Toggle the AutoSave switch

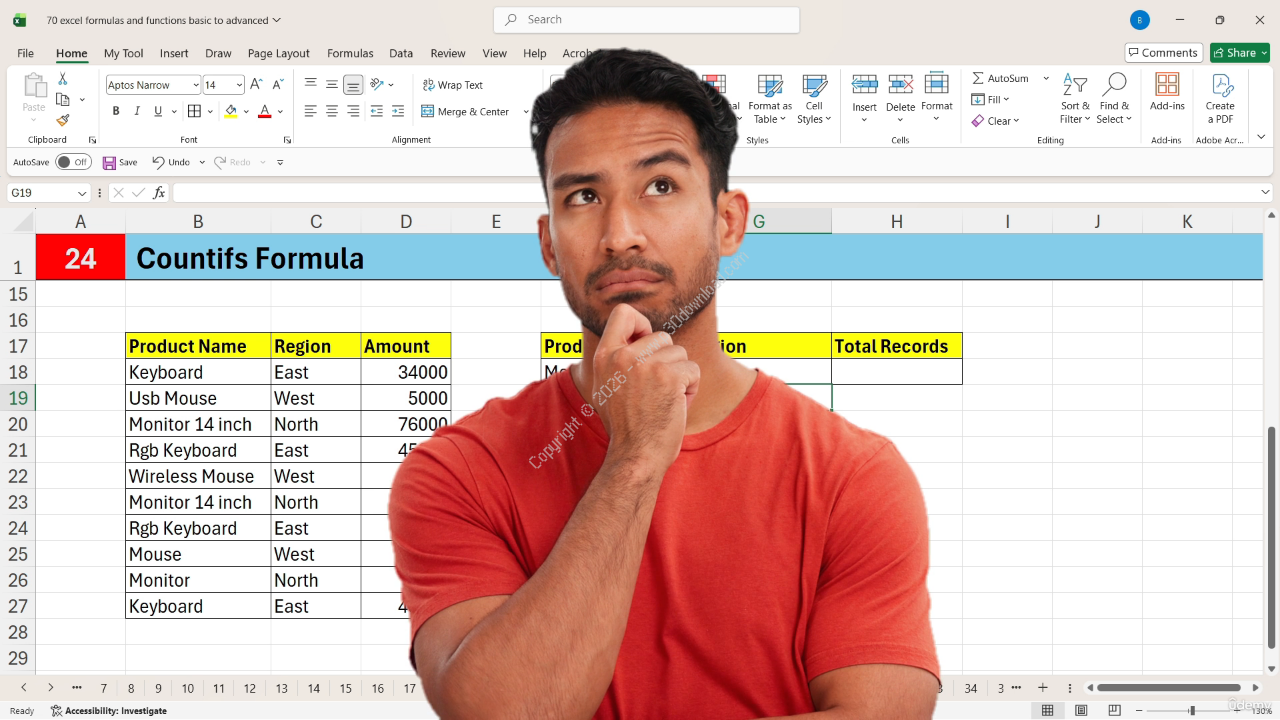point(72,162)
